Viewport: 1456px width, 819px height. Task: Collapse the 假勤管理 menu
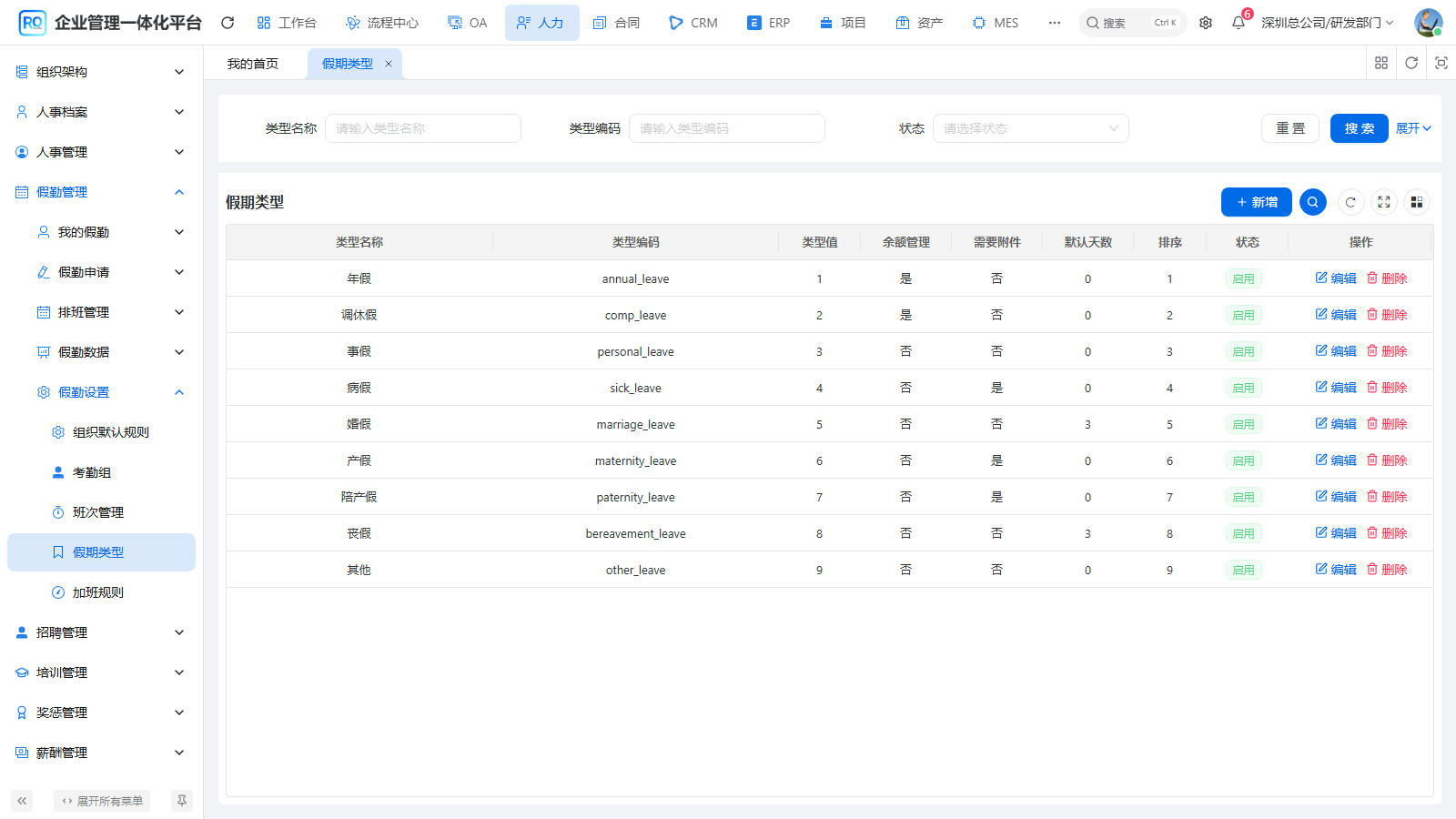pos(101,192)
